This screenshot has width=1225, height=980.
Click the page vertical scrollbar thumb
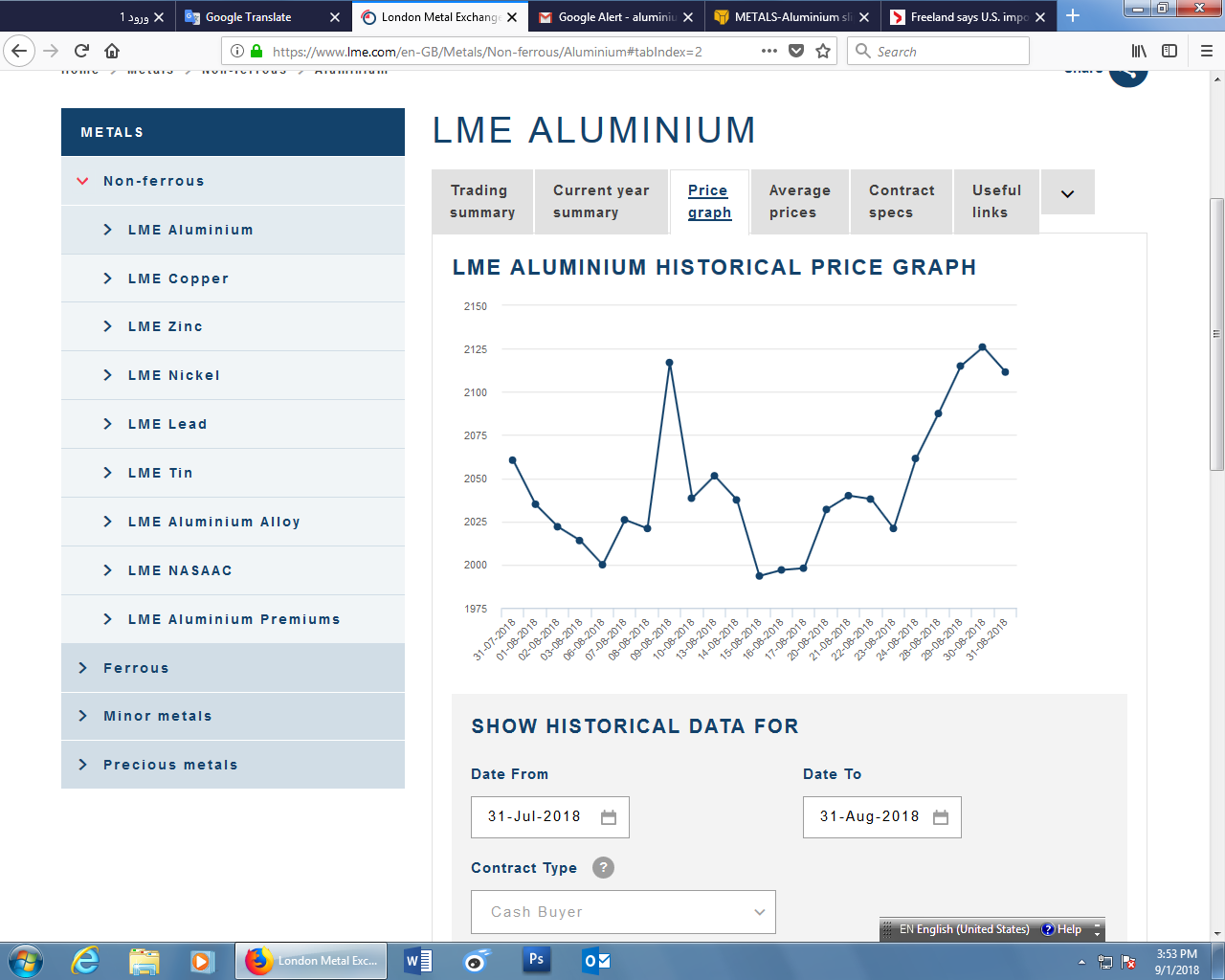pos(1217,334)
